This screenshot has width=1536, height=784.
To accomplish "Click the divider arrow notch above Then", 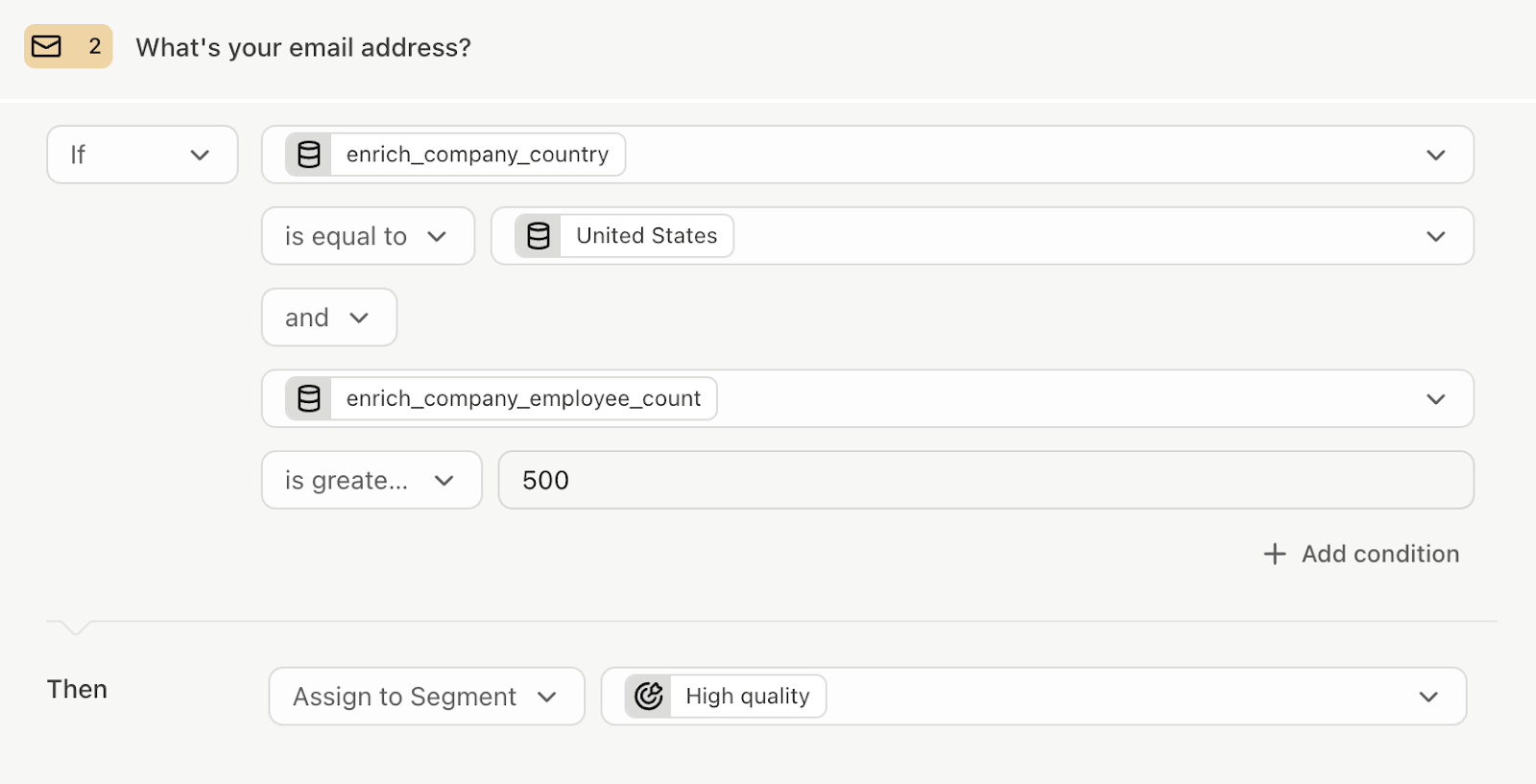I will tap(75, 628).
